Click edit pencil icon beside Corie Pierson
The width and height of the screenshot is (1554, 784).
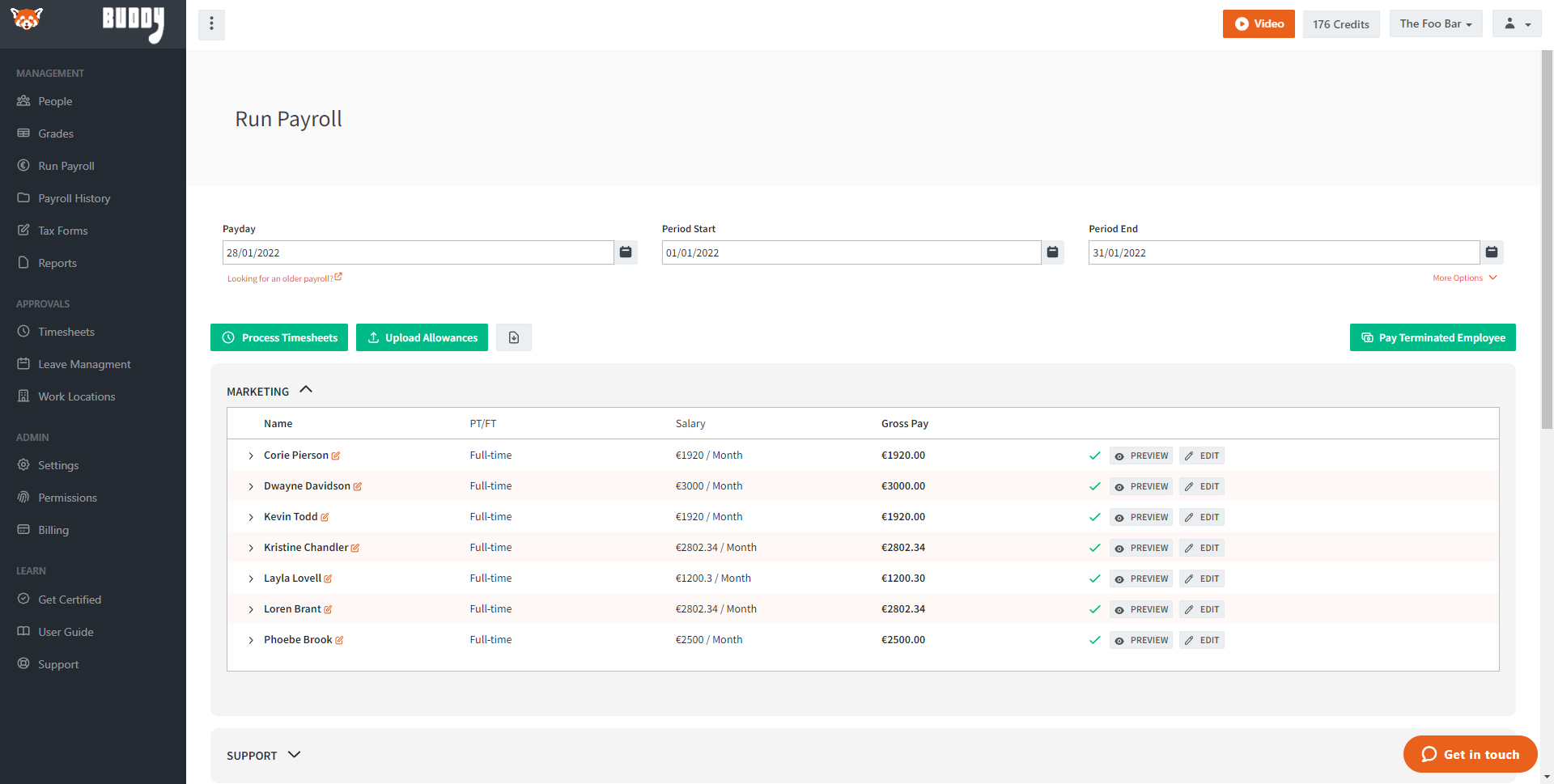point(336,456)
